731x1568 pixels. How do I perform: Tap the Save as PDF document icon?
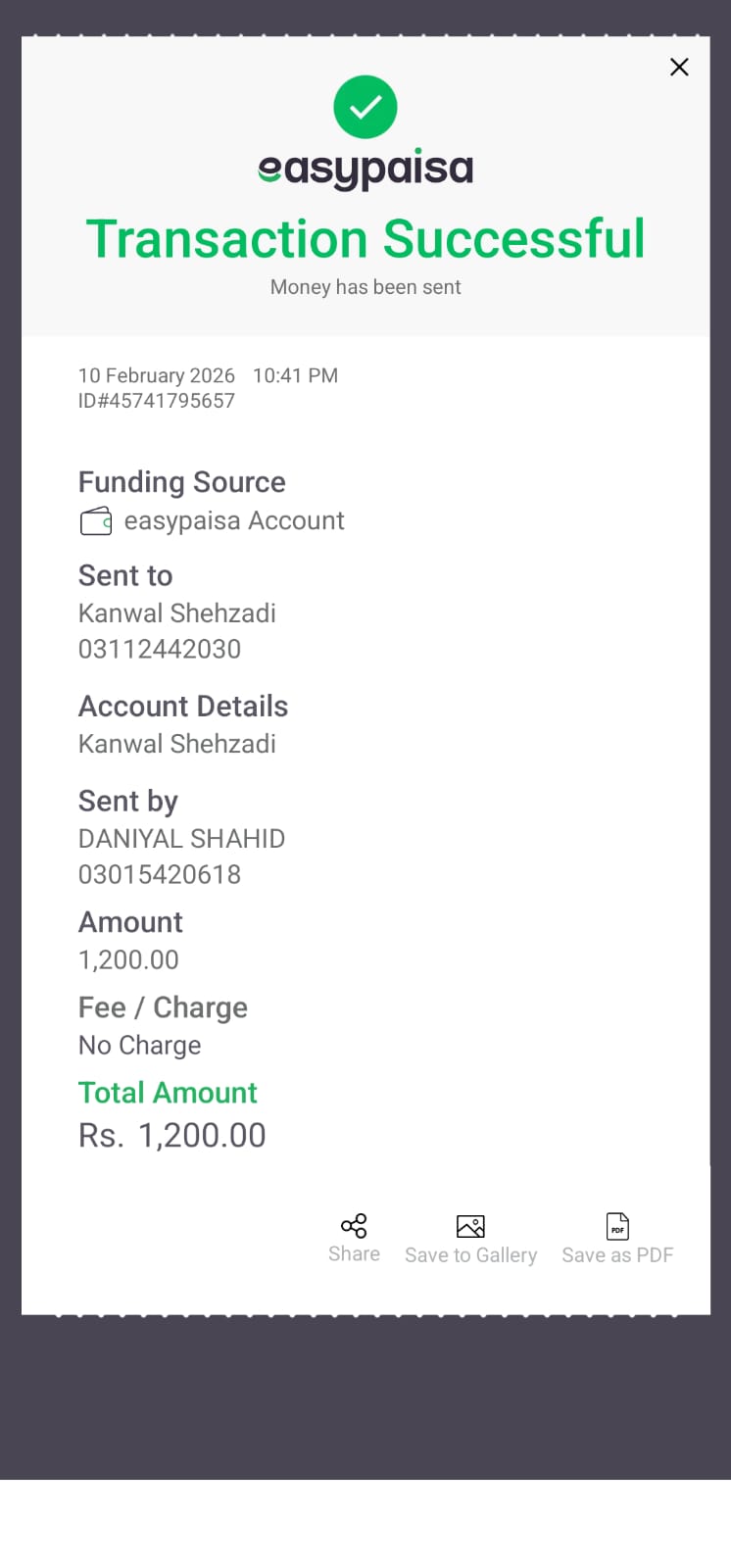click(617, 1226)
